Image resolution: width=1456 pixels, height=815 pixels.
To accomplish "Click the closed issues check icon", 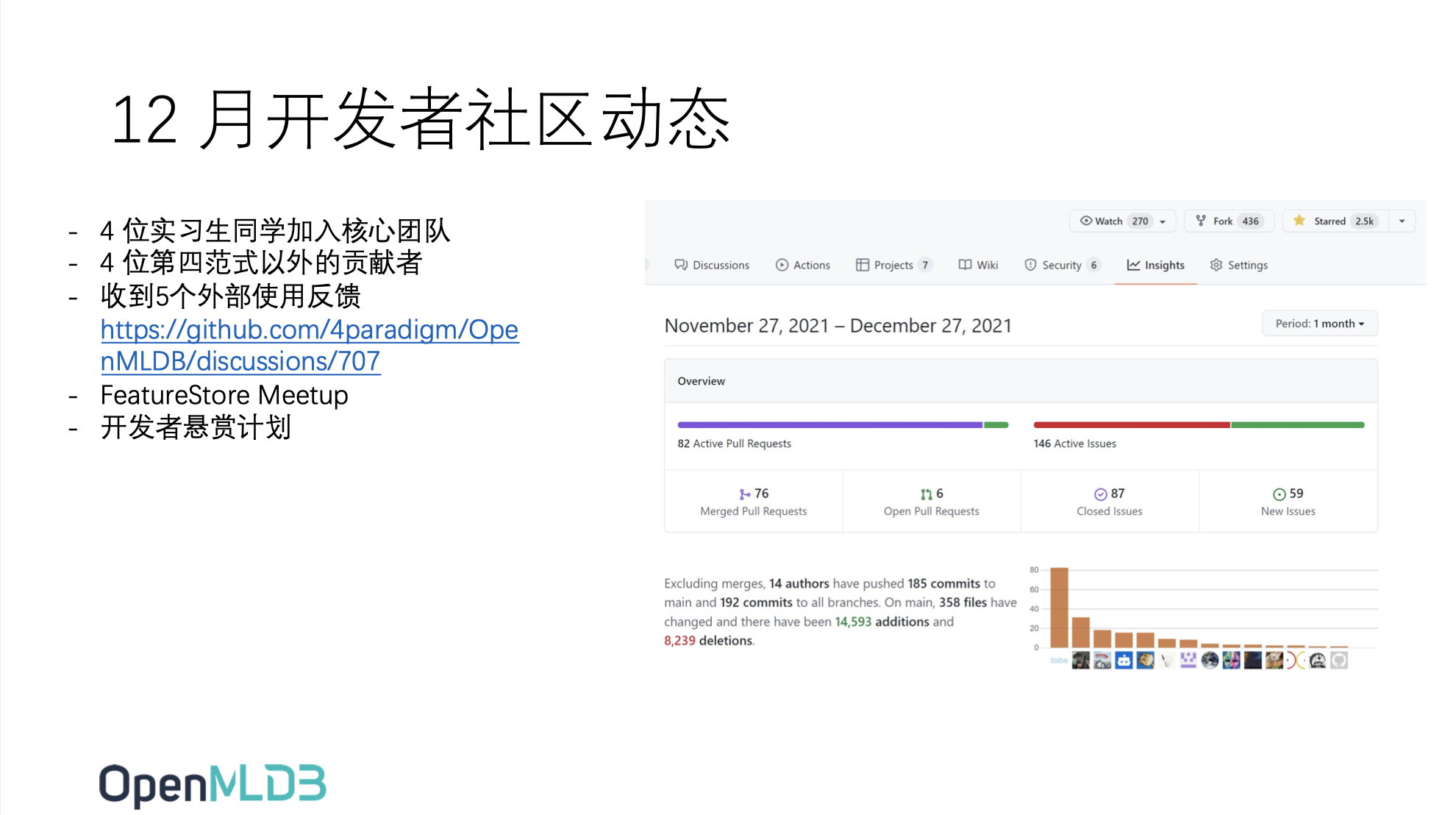I will 1101,494.
